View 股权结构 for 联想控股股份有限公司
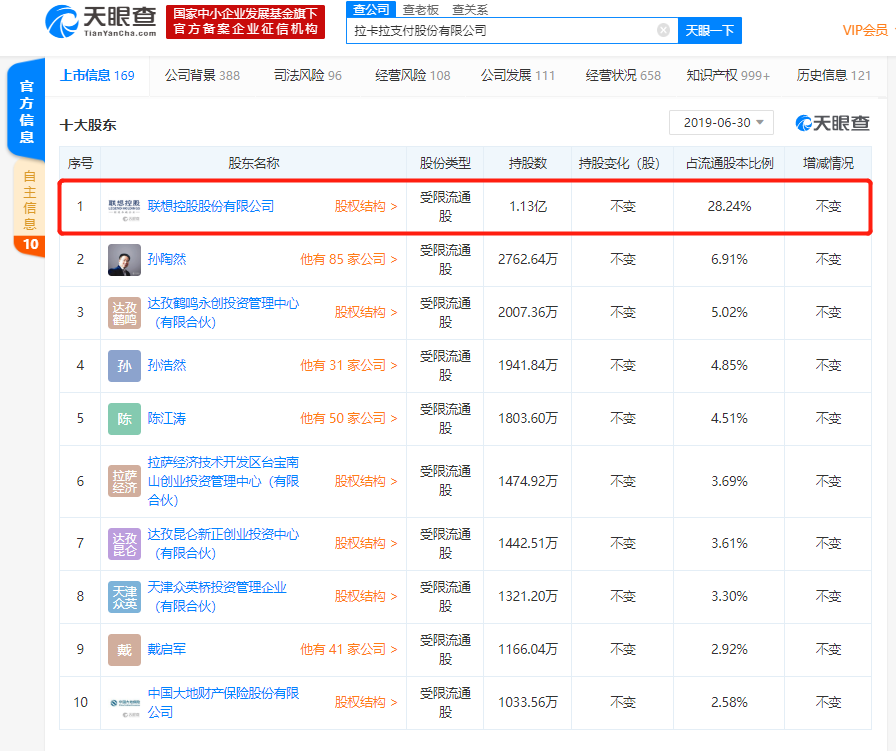 pos(366,206)
